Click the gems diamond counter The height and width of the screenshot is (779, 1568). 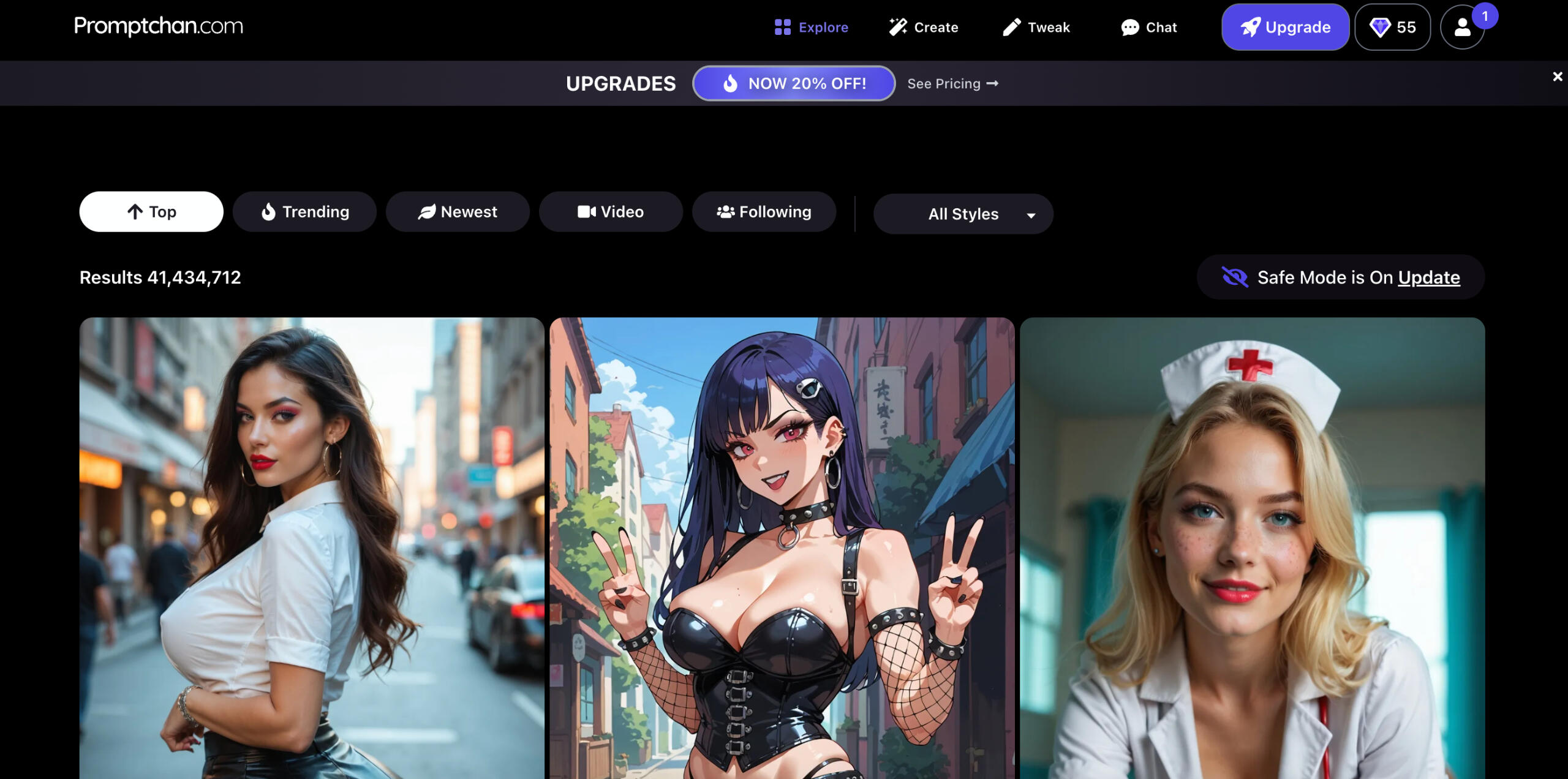coord(1392,27)
